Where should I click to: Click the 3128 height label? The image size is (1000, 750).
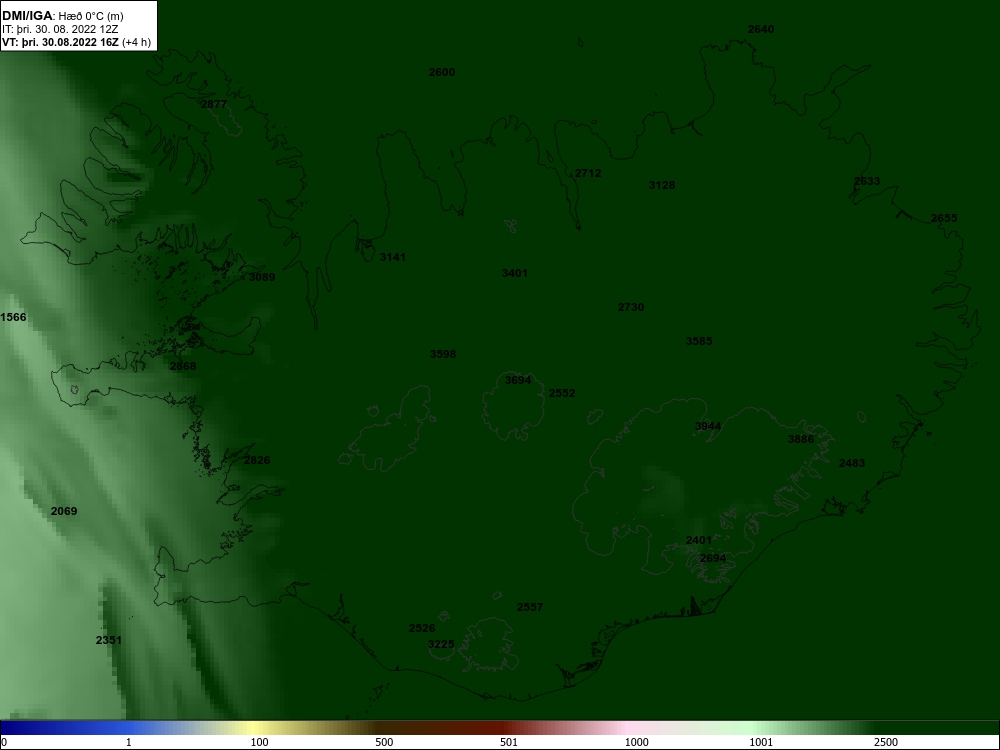(x=662, y=185)
